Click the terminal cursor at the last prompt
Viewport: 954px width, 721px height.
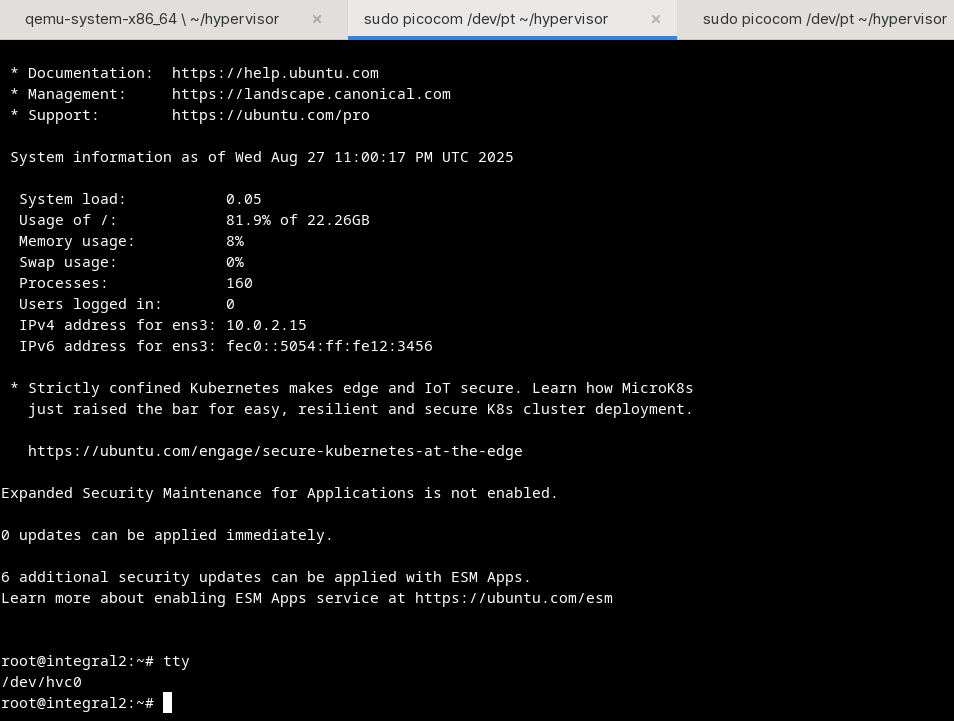click(168, 703)
